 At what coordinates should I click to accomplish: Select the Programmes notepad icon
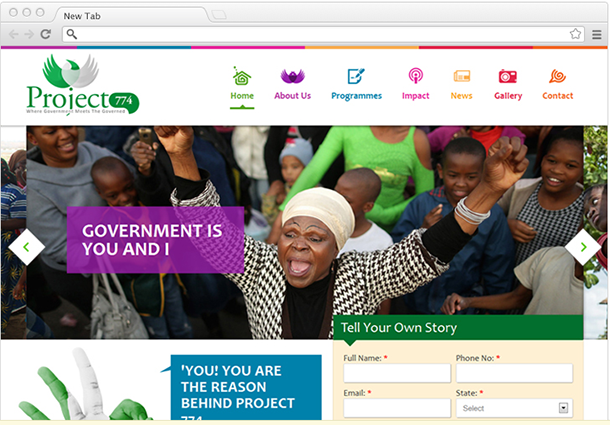click(356, 76)
